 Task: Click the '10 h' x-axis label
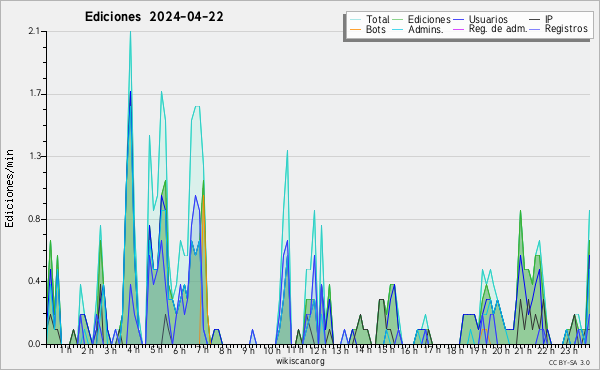click(x=272, y=350)
